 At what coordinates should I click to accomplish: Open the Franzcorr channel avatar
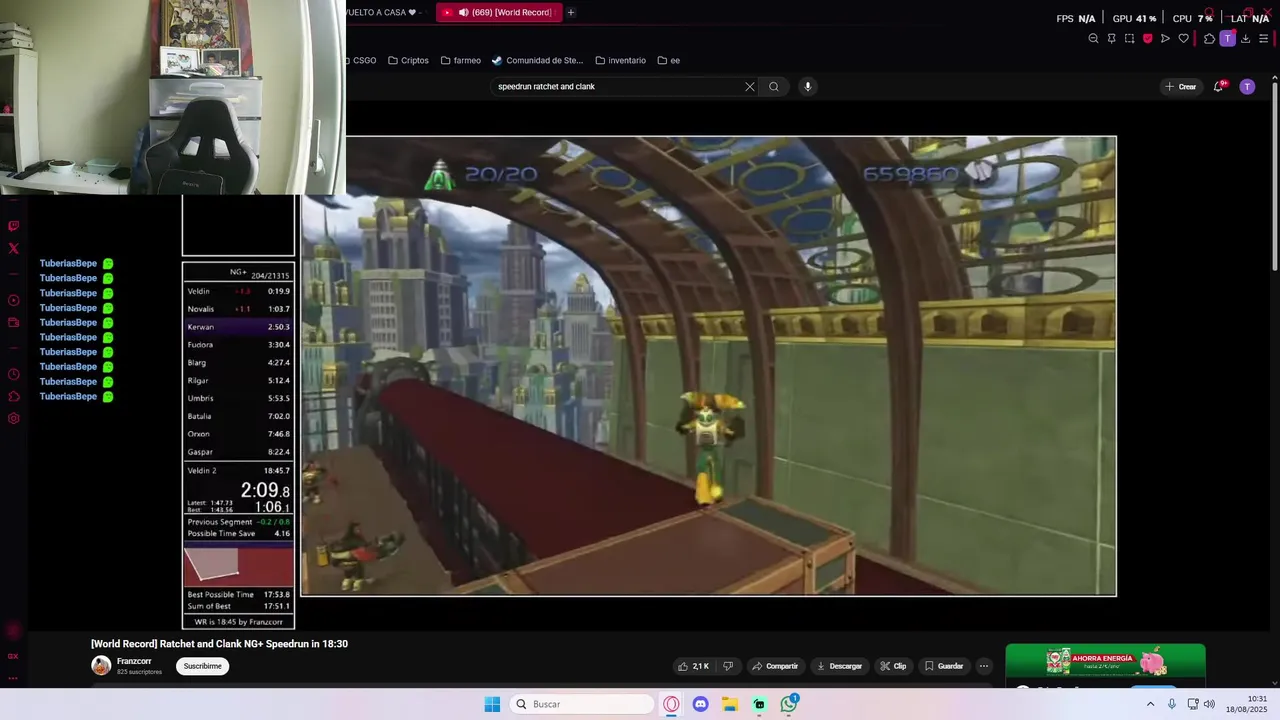pyautogui.click(x=101, y=665)
